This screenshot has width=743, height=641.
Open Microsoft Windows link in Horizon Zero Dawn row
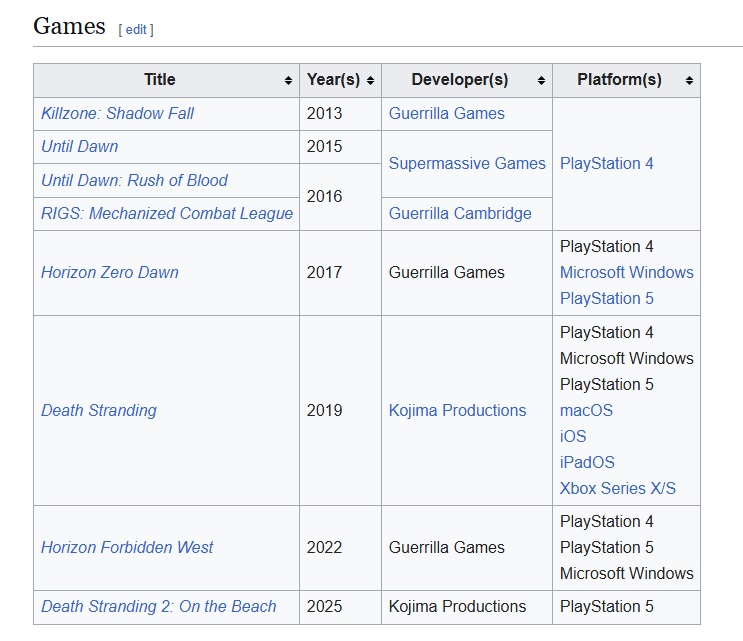626,272
